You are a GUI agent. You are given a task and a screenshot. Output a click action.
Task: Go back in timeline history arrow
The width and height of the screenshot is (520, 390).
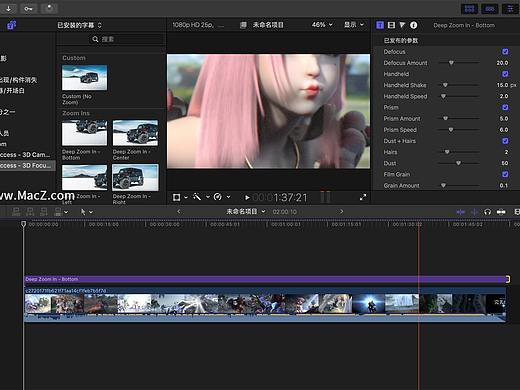tap(179, 211)
